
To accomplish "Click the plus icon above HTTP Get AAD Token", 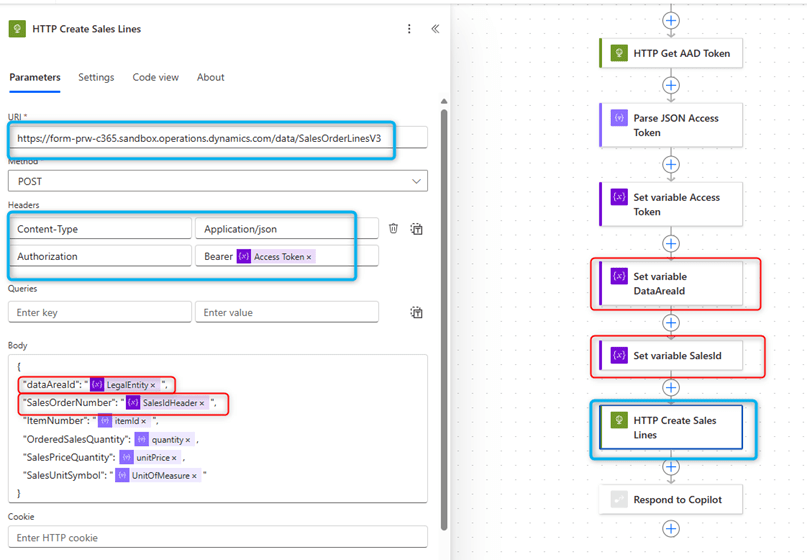I will pos(671,20).
